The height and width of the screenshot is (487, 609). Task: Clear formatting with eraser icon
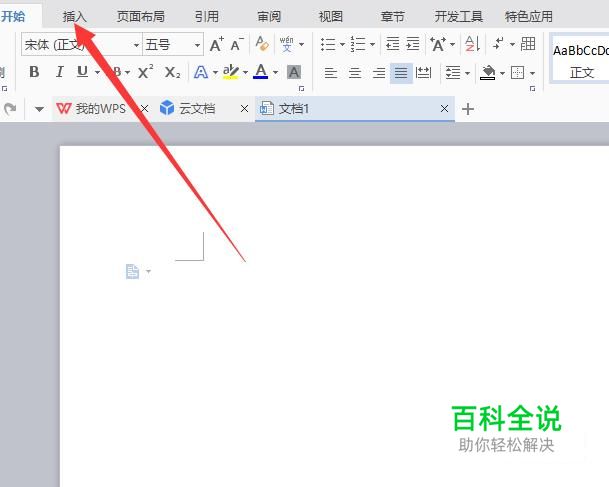262,43
